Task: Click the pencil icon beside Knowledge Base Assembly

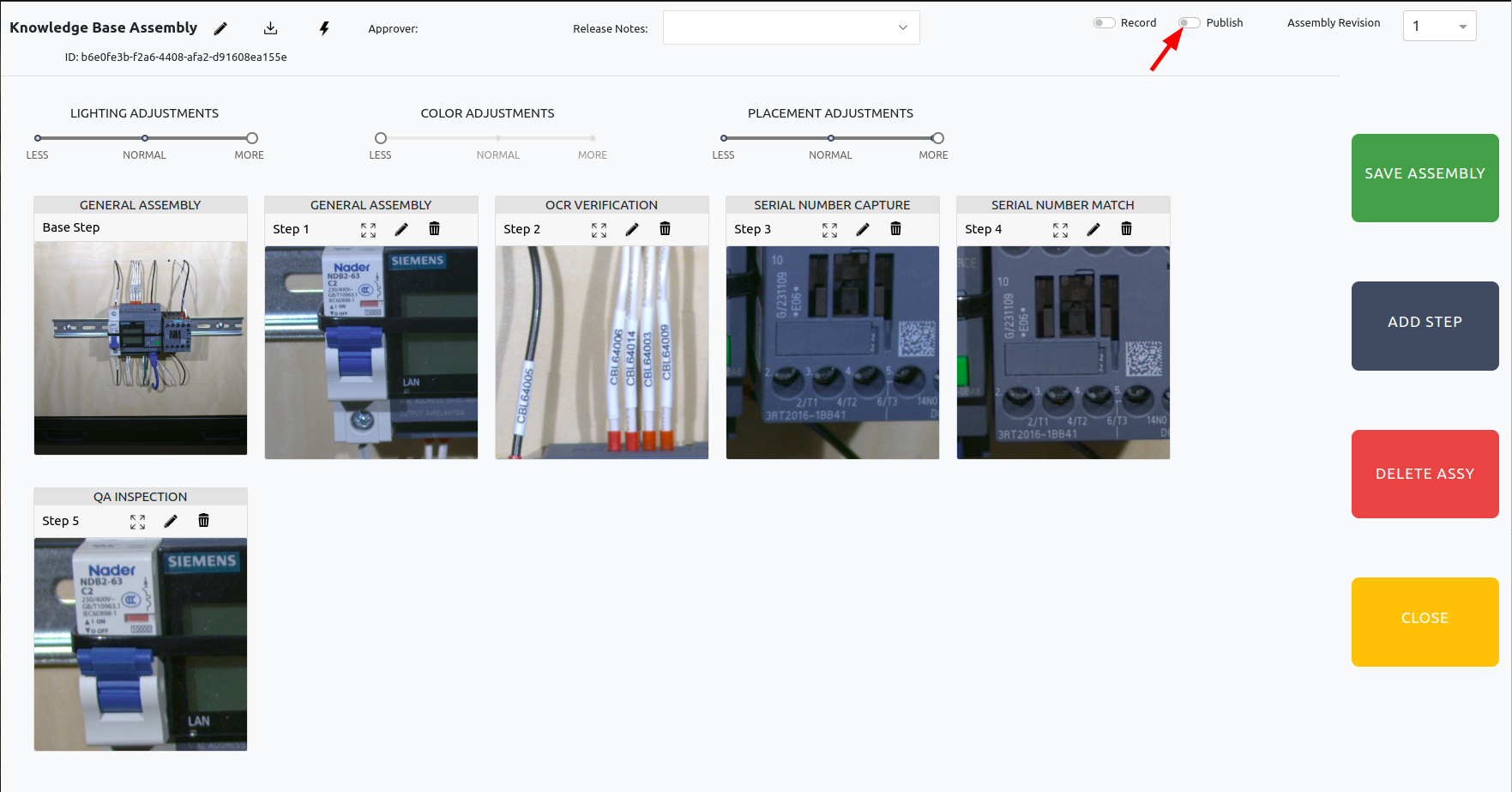Action: (x=220, y=28)
